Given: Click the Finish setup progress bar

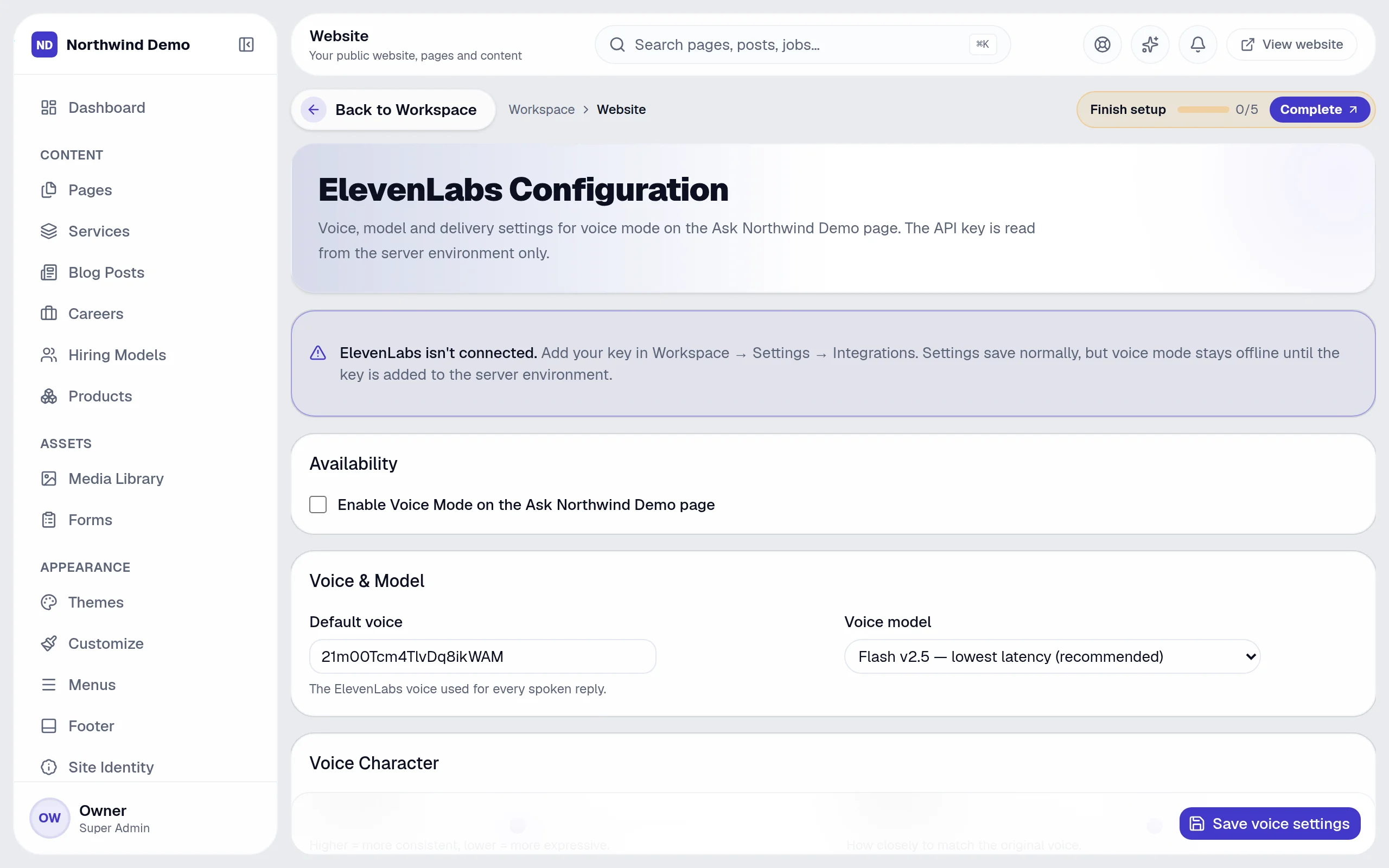Looking at the screenshot, I should pos(1202,110).
